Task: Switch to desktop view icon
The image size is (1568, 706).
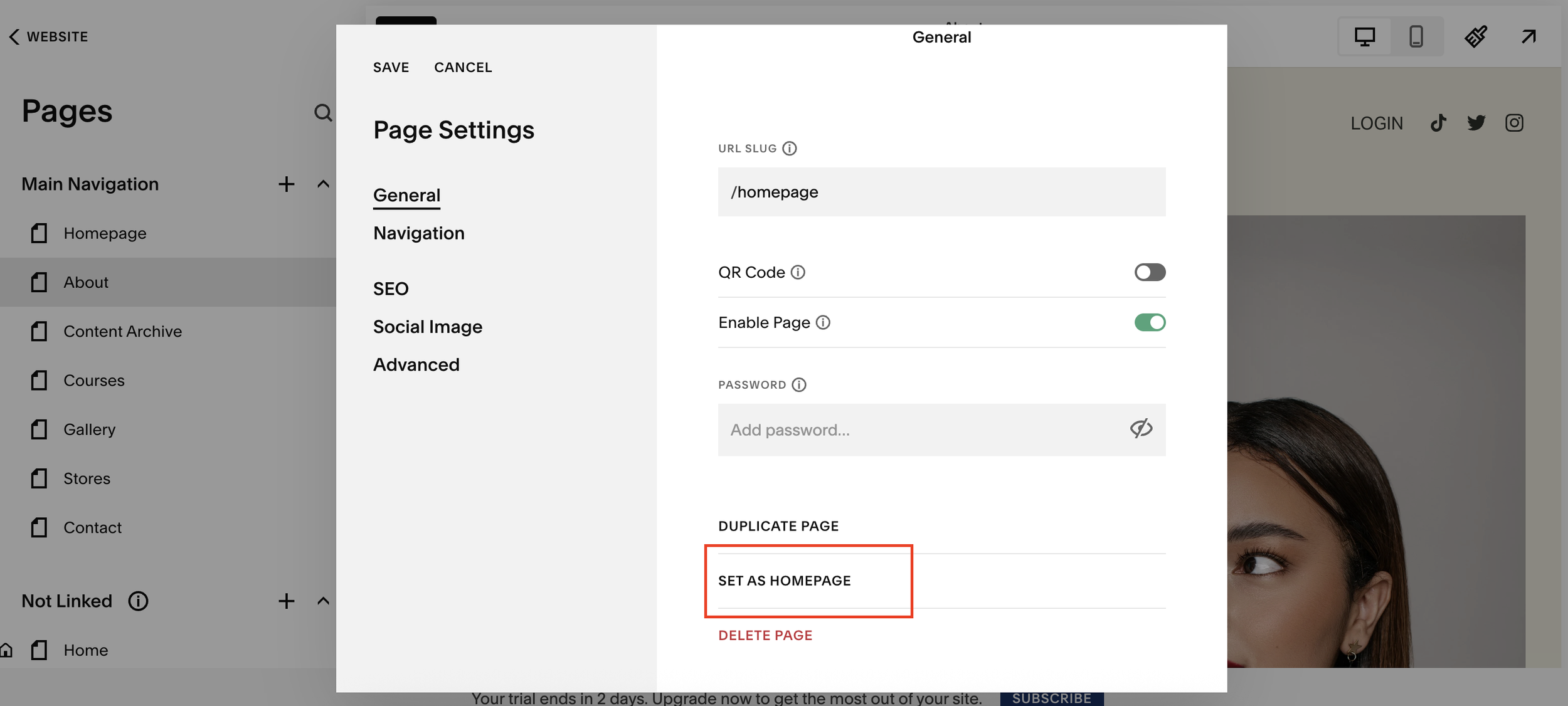Action: [1364, 36]
